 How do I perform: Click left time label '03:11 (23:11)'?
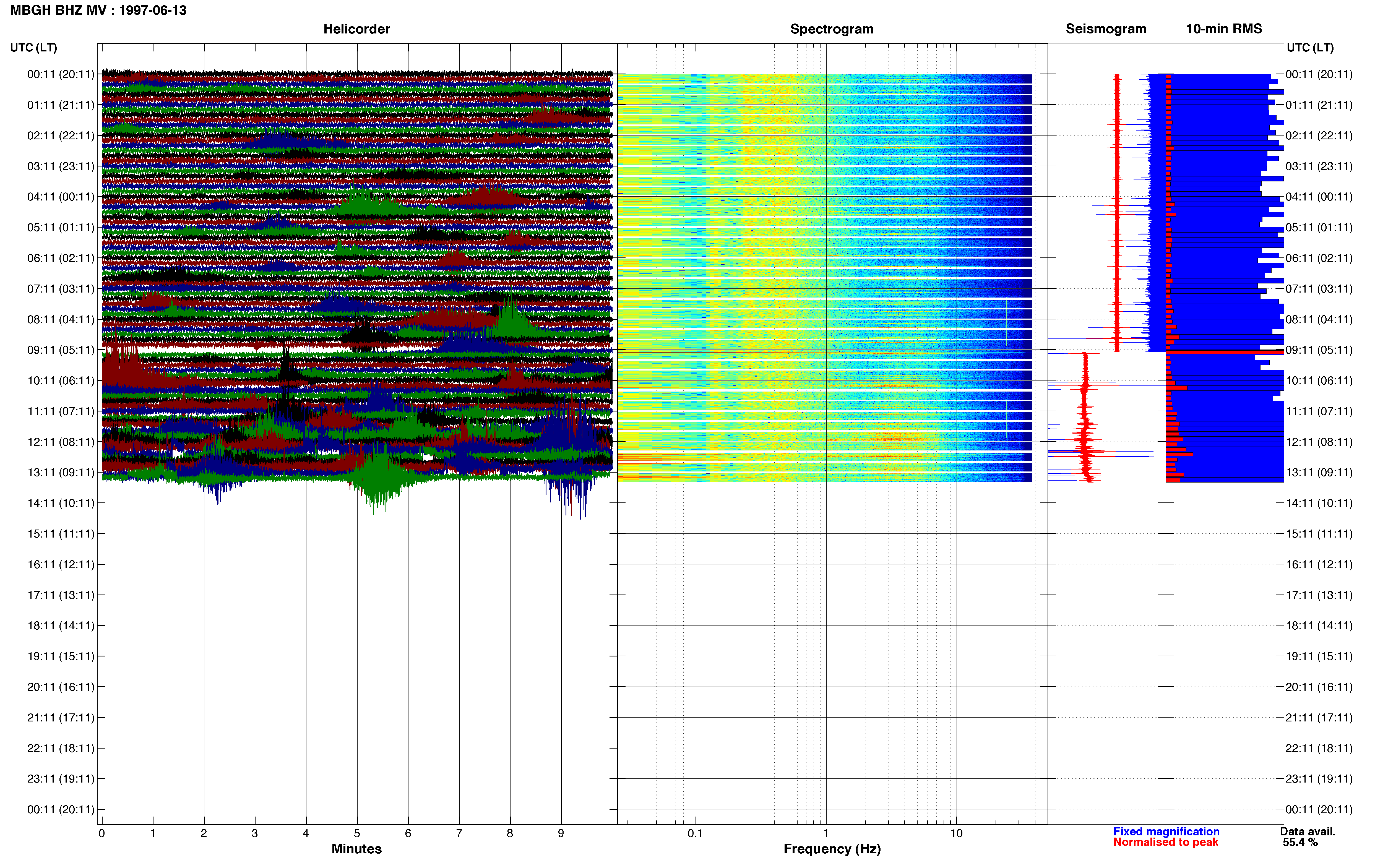coord(61,166)
